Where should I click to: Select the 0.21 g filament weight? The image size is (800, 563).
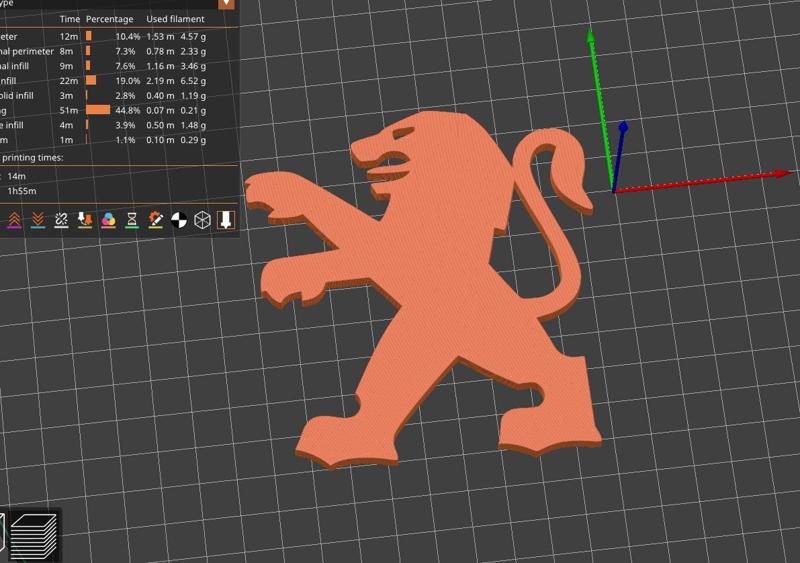point(193,110)
